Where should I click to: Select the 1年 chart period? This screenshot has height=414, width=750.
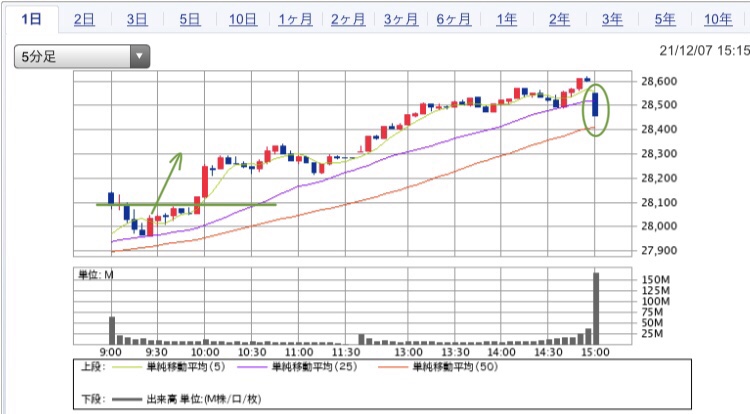pyautogui.click(x=507, y=20)
